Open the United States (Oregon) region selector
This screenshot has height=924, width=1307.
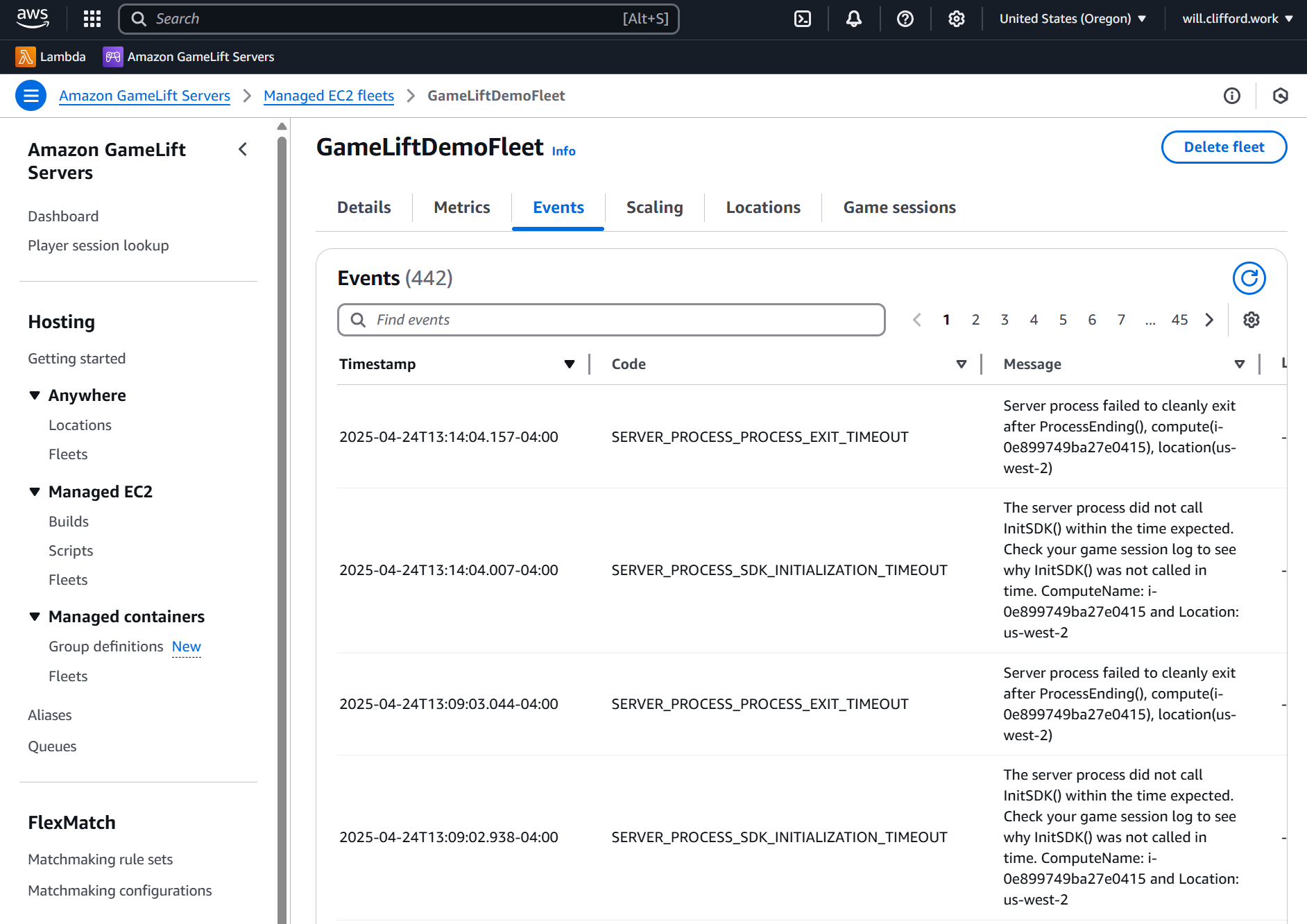[1072, 19]
